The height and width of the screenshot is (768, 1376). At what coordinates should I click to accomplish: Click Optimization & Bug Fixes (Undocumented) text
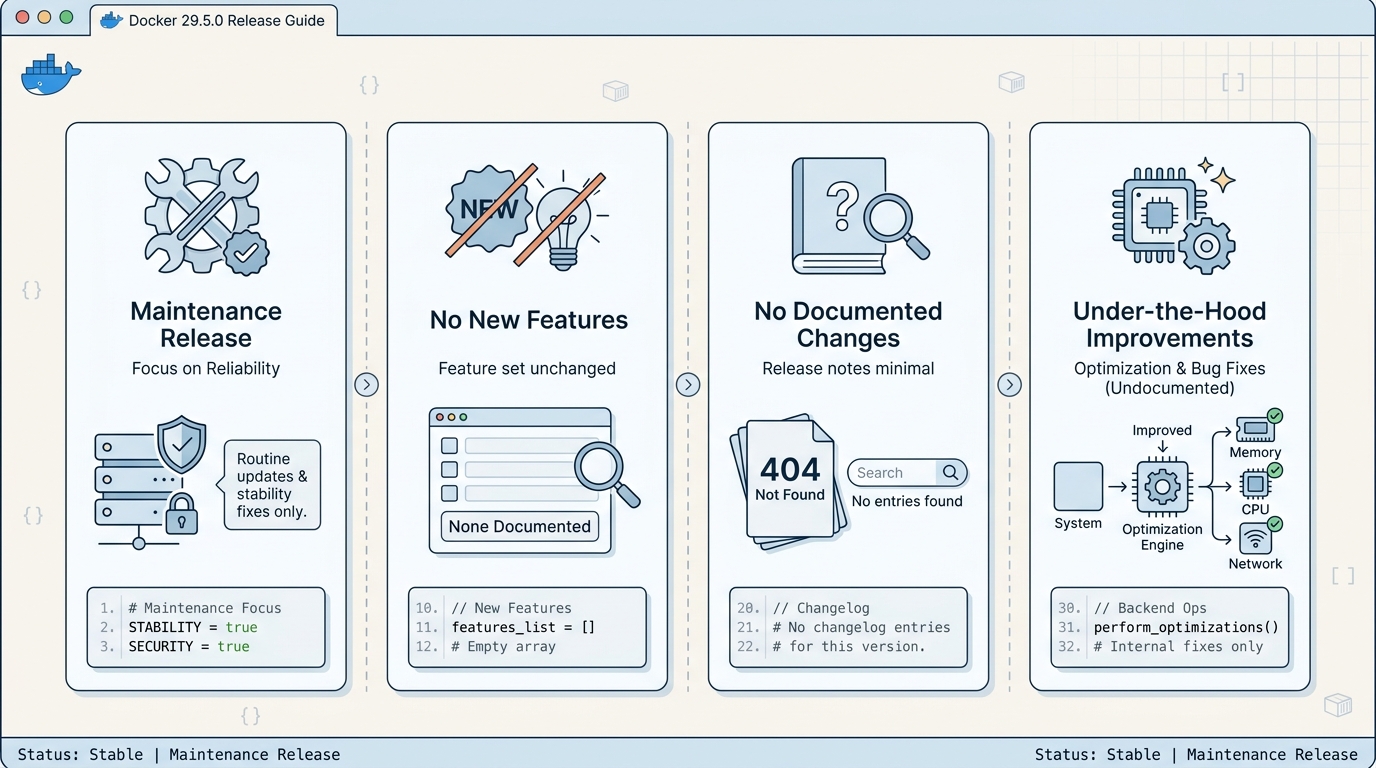1170,378
